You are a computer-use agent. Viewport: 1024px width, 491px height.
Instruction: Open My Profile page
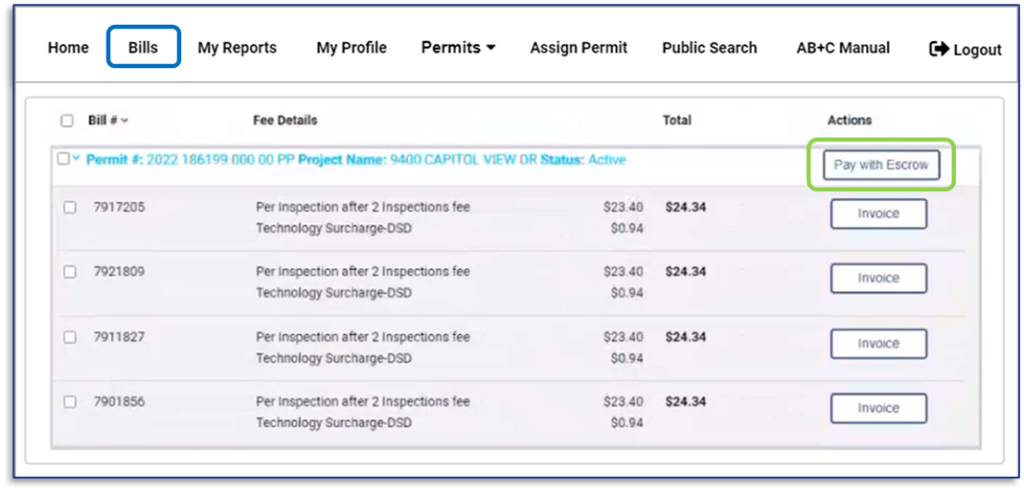[351, 47]
